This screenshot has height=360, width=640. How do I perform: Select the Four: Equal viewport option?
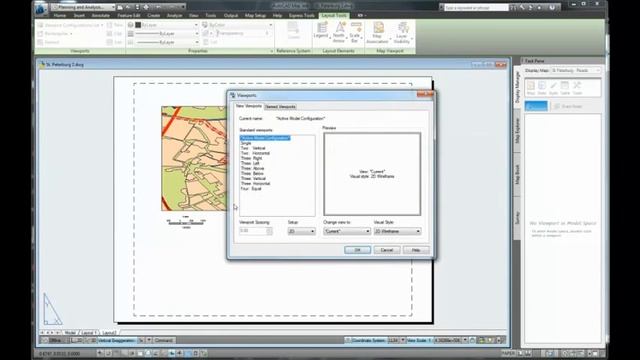click(x=251, y=189)
